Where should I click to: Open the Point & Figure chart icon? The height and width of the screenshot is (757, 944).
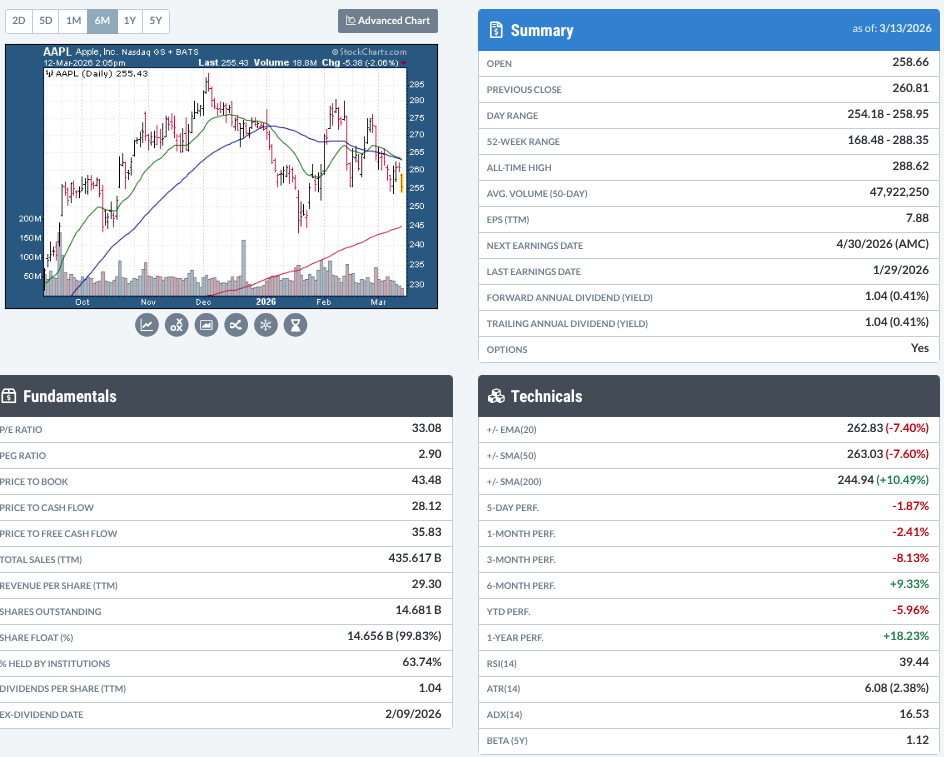(176, 325)
